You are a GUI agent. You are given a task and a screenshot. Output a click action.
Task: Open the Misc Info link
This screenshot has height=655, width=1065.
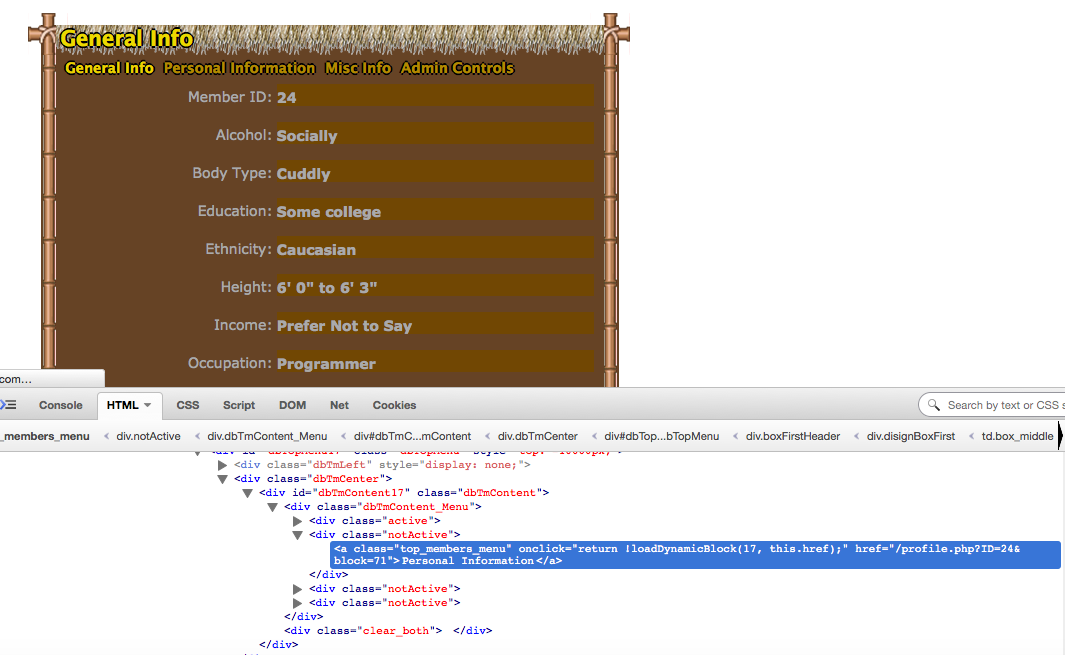358,68
